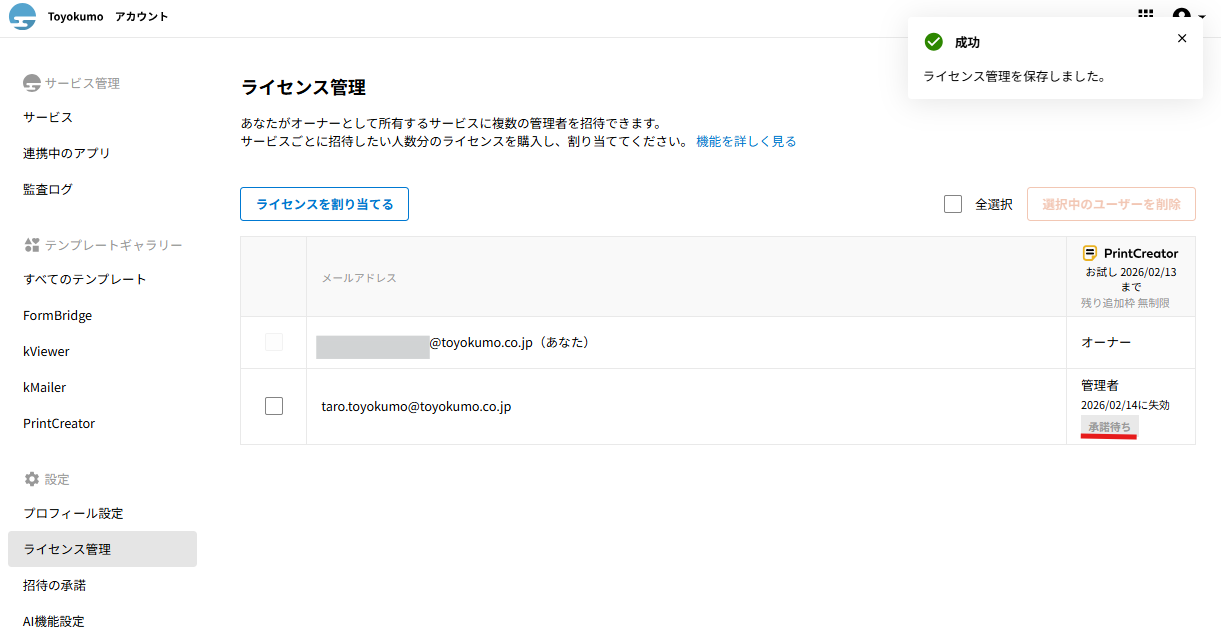Select 連携中のアプリ in the sidebar
The width and height of the screenshot is (1221, 642).
coord(67,153)
